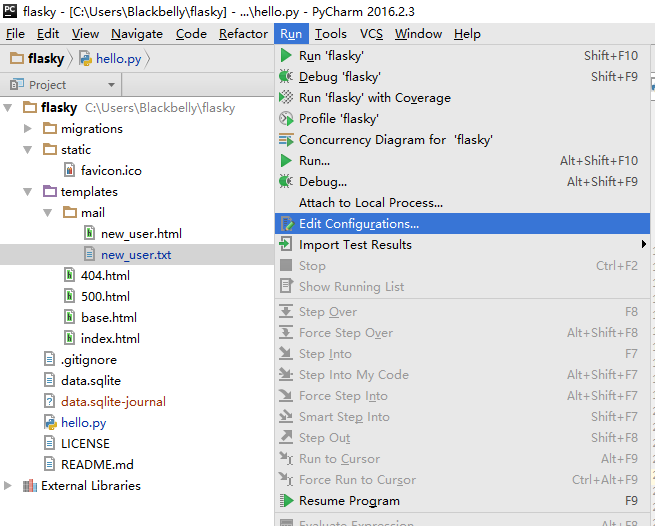Click the Profile 'flasky' icon
Viewport: 655px width, 526px height.
tap(286, 119)
